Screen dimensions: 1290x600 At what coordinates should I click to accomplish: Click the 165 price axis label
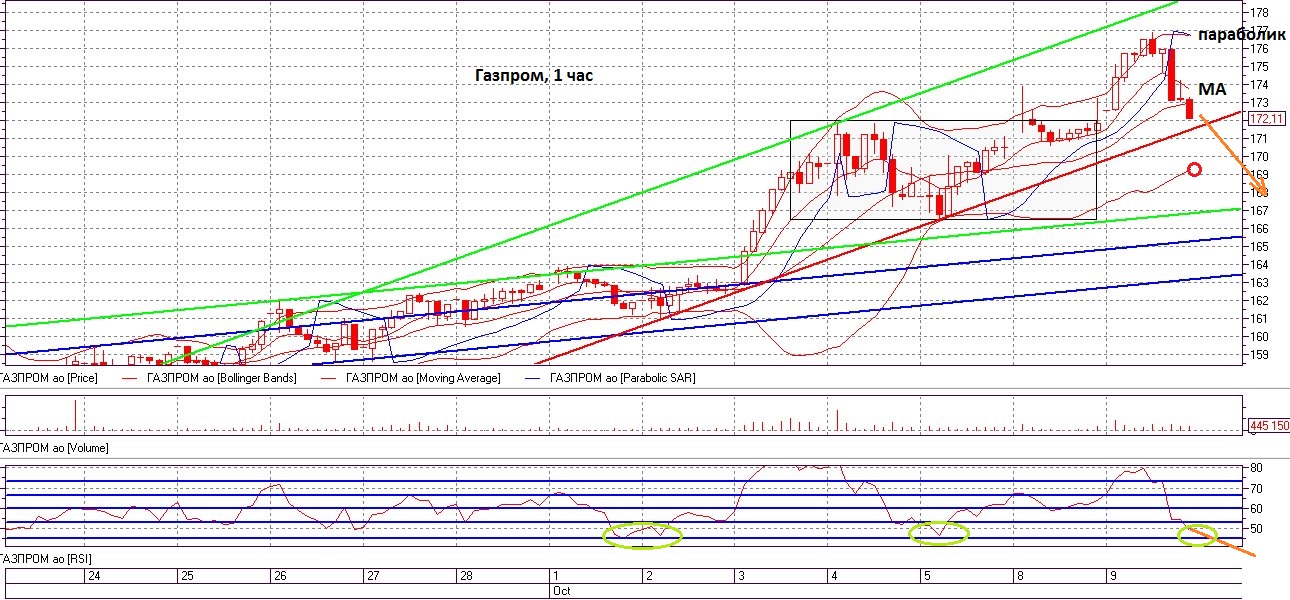1259,246
